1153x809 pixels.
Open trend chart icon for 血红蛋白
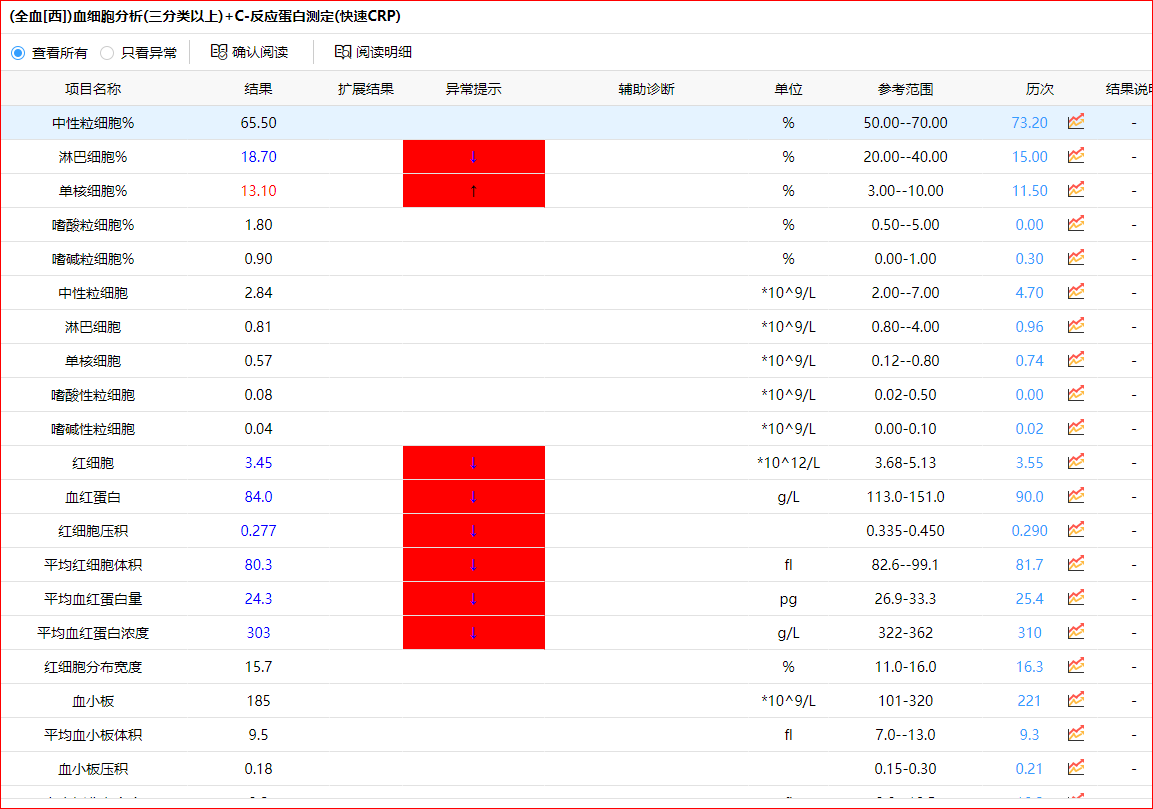click(1076, 496)
